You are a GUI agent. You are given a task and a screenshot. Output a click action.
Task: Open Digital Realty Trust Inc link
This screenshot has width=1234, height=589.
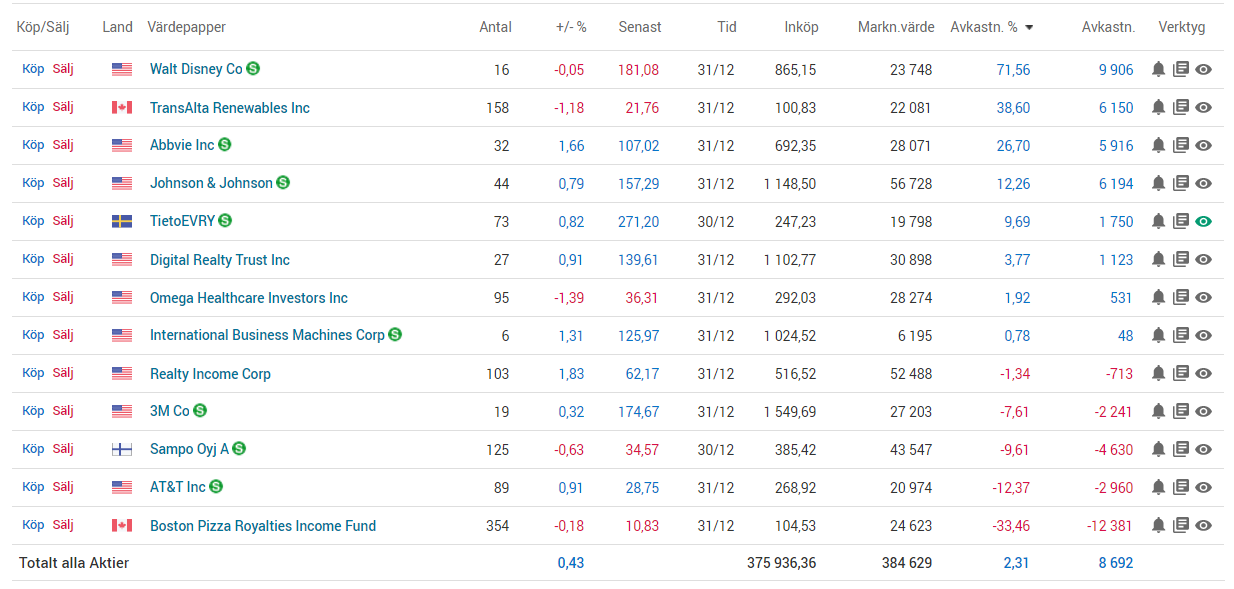click(220, 260)
